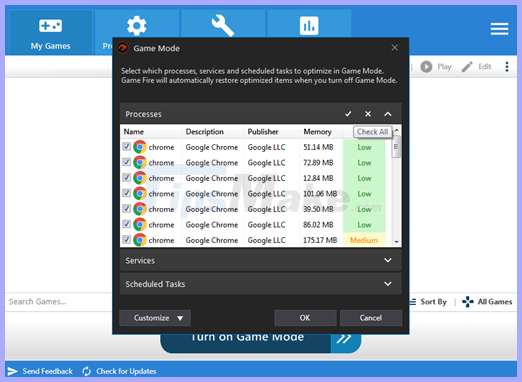Open the hamburger main menu

click(499, 29)
